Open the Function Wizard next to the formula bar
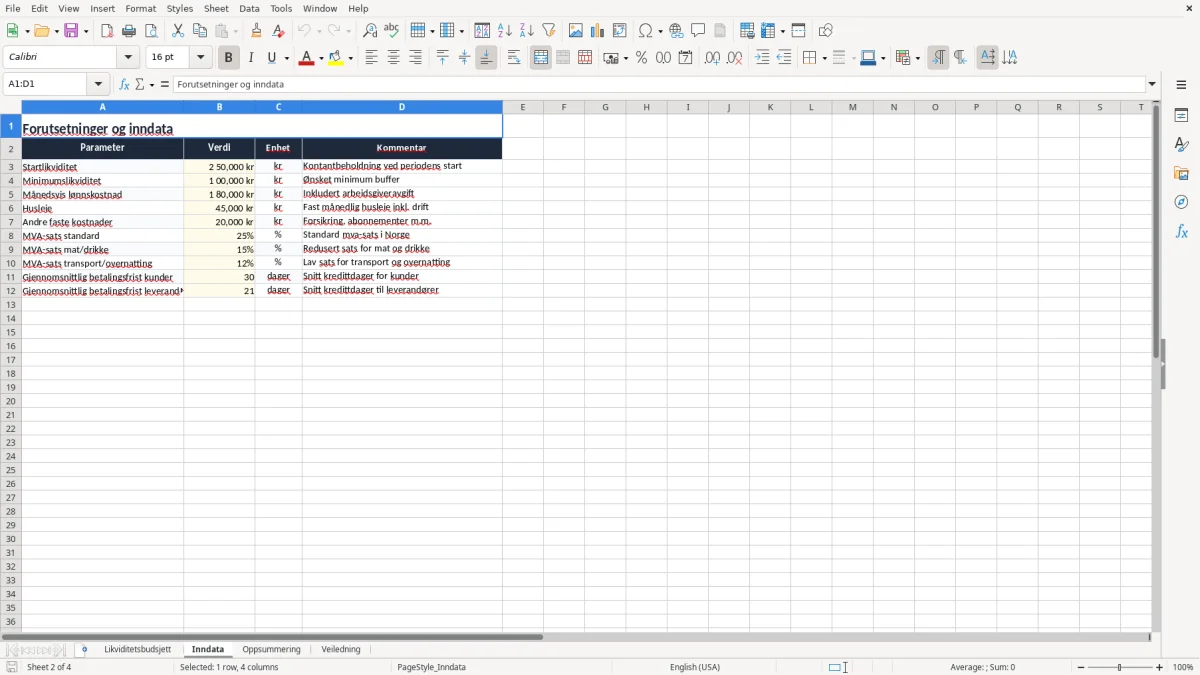This screenshot has height=675, width=1200. click(x=124, y=85)
